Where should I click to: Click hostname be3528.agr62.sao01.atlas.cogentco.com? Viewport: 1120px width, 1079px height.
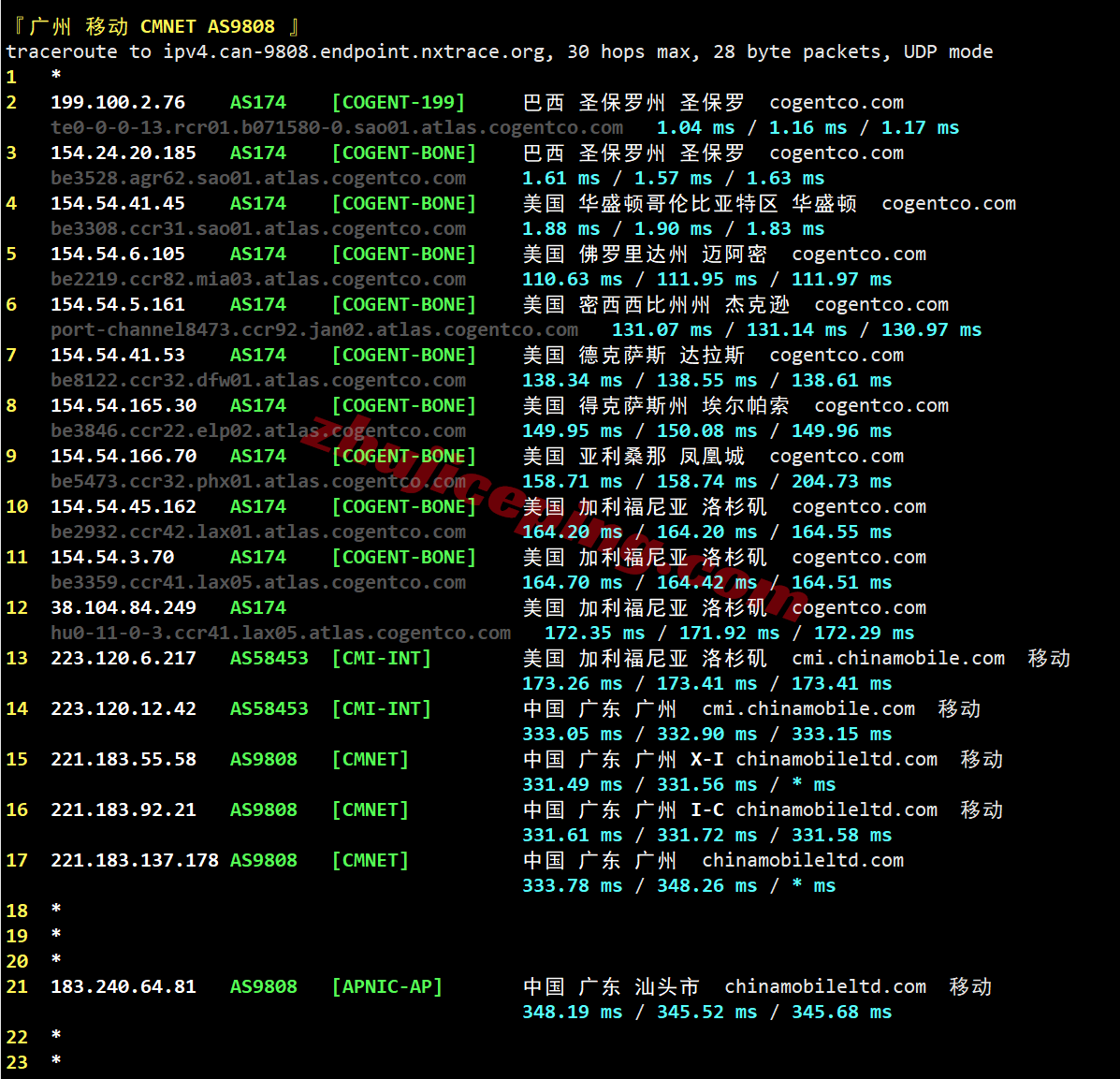click(x=258, y=178)
